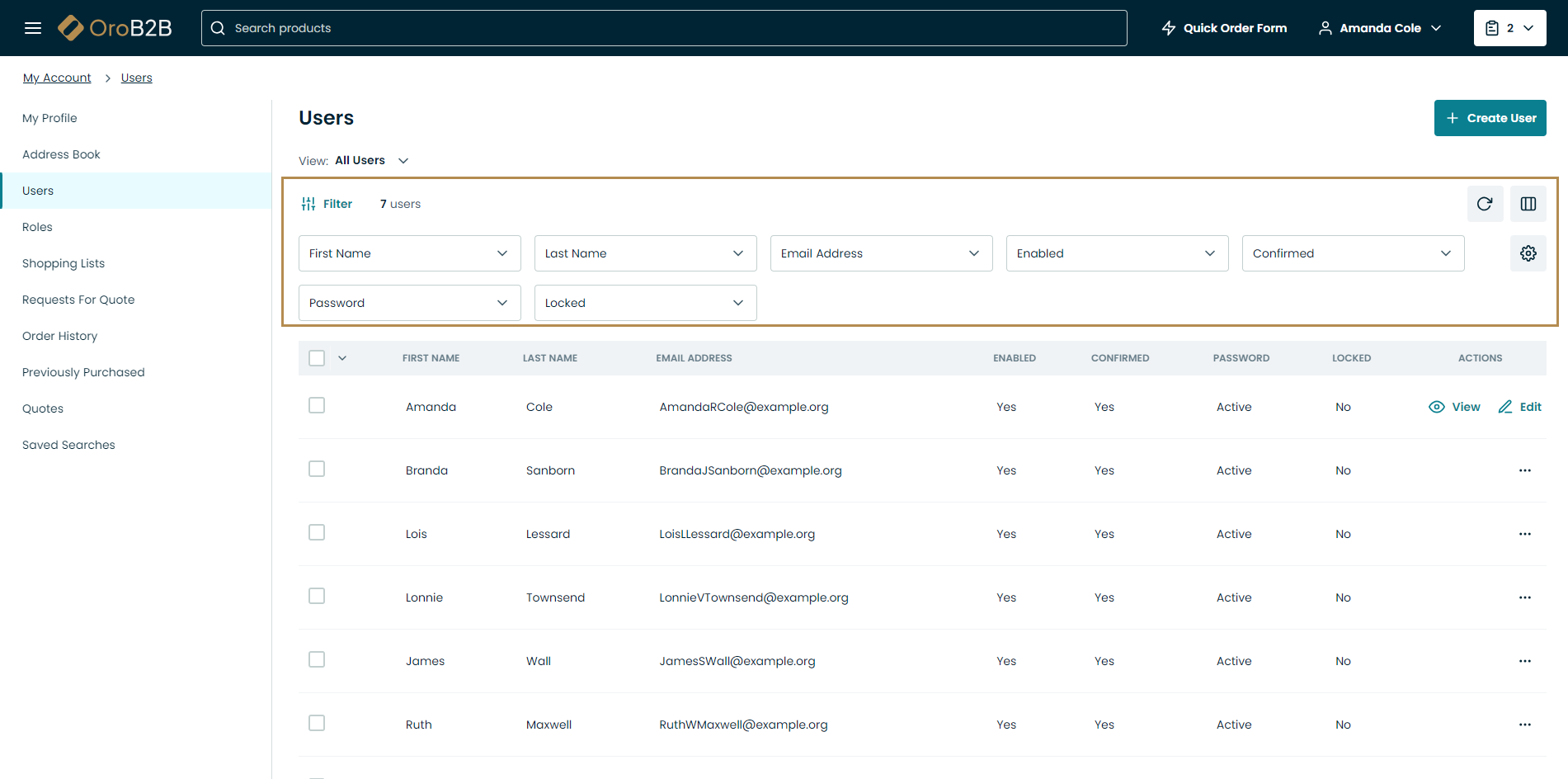The height and width of the screenshot is (779, 1568).
Task: Open the grid column settings icon
Action: coord(1528,204)
